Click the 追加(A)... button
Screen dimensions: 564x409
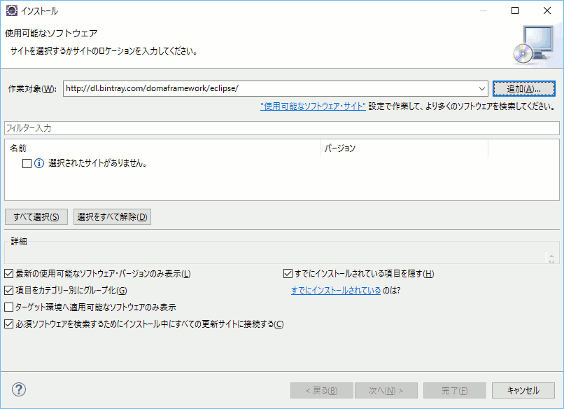coord(524,88)
